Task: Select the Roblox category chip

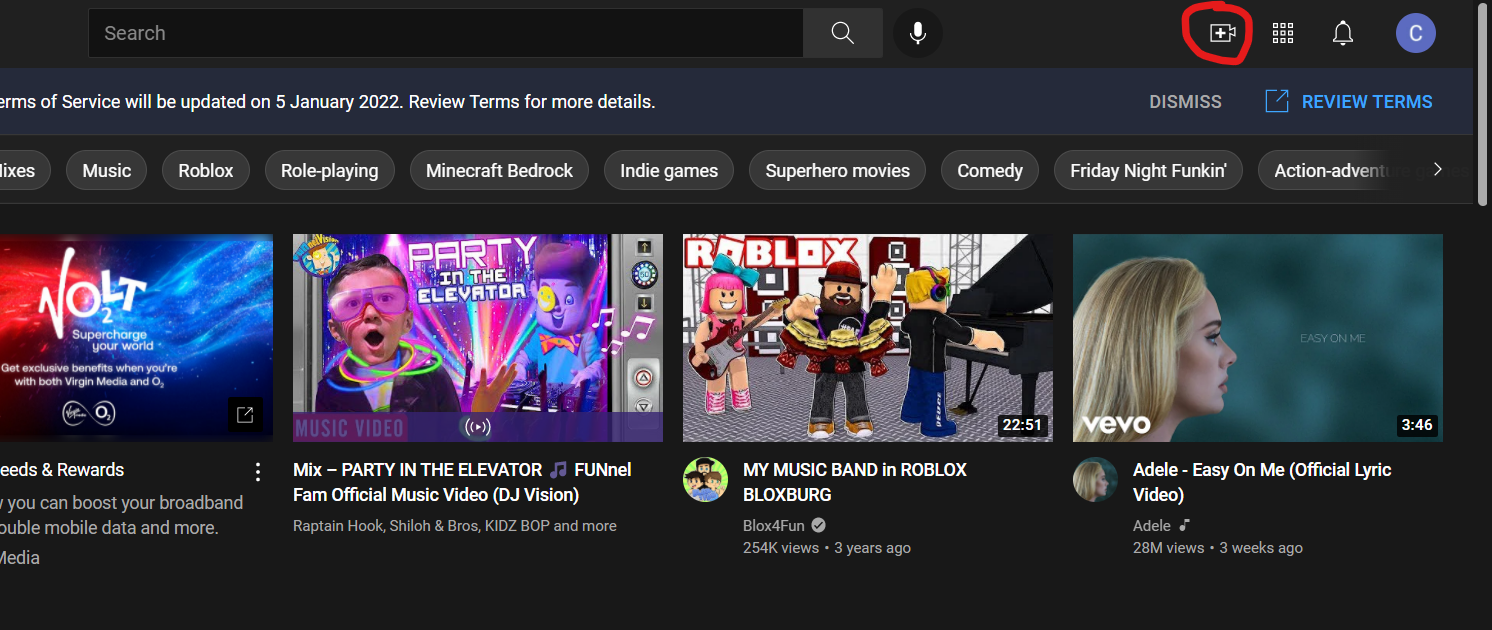Action: click(206, 170)
